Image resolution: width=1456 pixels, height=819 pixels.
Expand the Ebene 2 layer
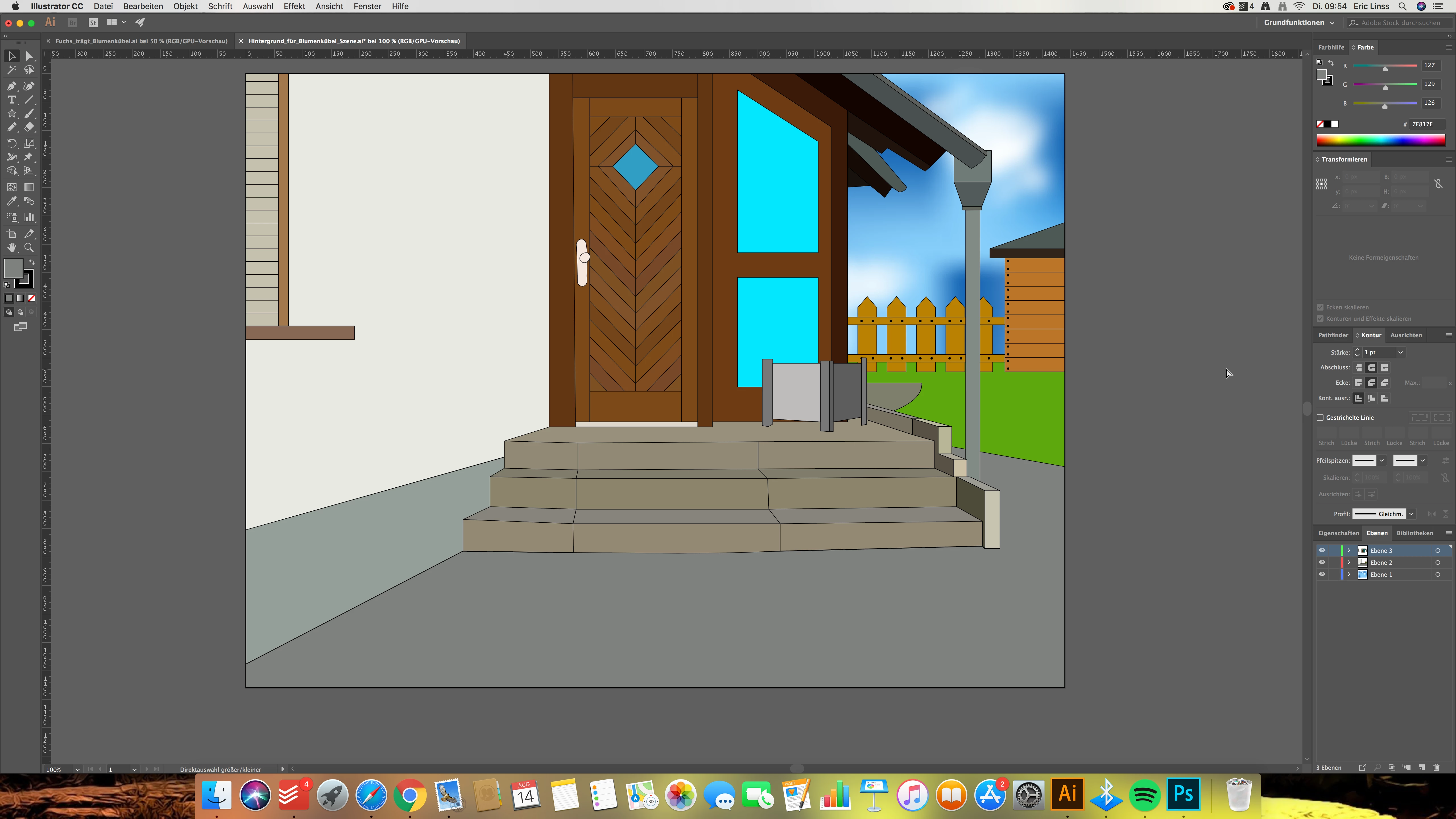[1349, 562]
